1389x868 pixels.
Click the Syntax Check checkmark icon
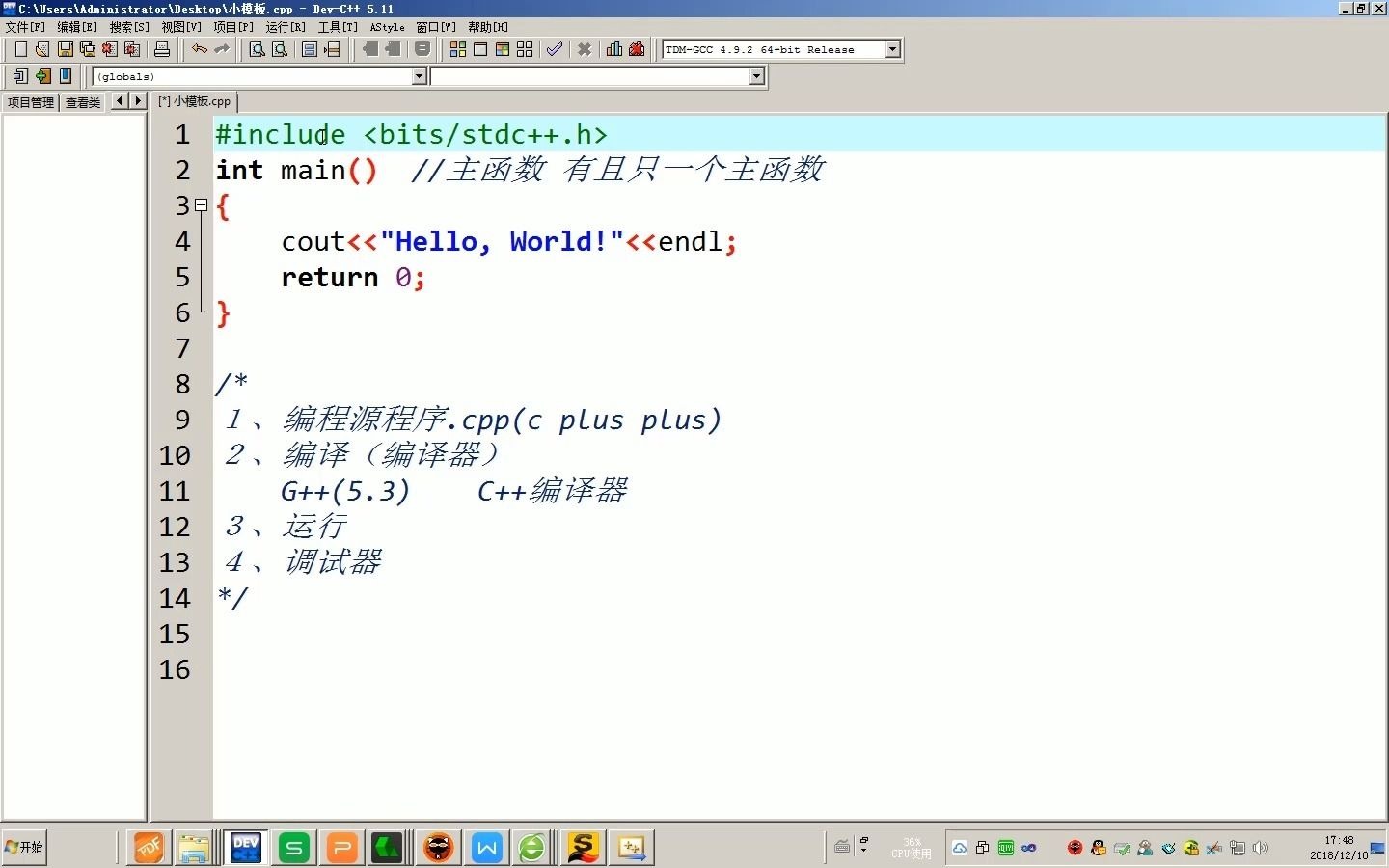click(x=555, y=49)
